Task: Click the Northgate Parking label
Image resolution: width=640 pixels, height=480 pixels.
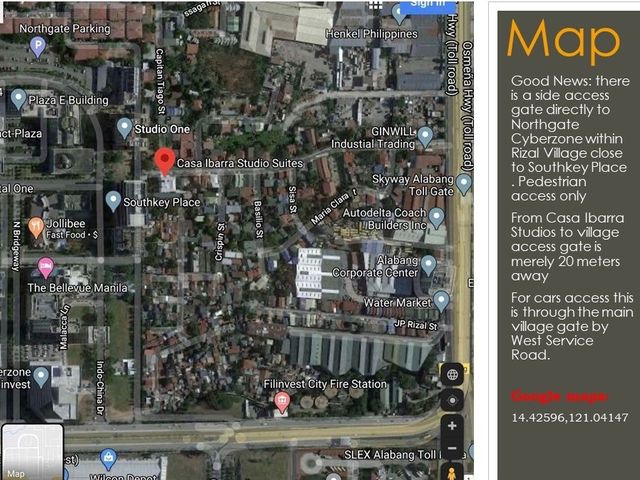Action: coord(65,29)
